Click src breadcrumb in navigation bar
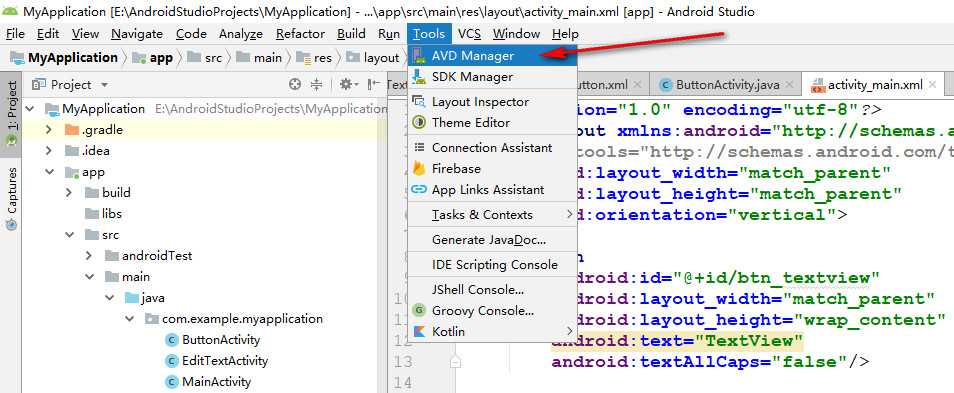 coord(205,58)
